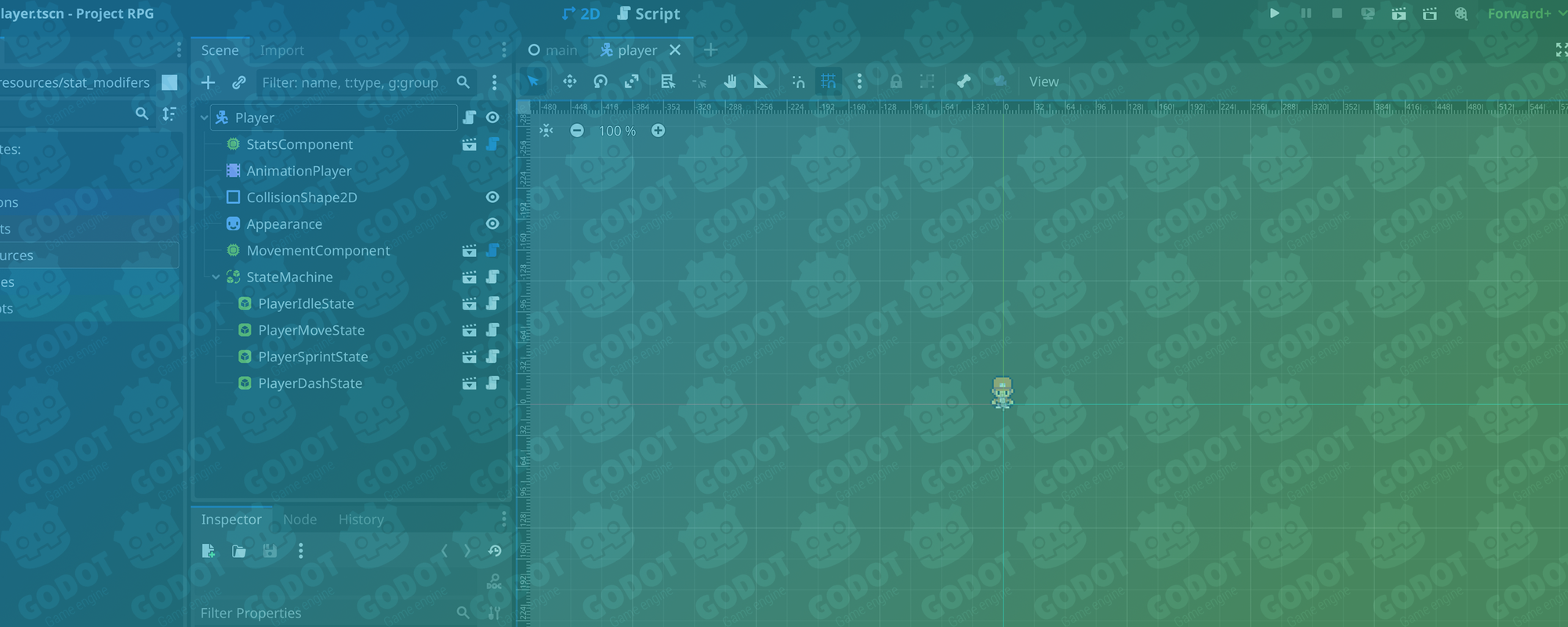1568x627 pixels.
Task: Switch to the Node tab
Action: 299,520
